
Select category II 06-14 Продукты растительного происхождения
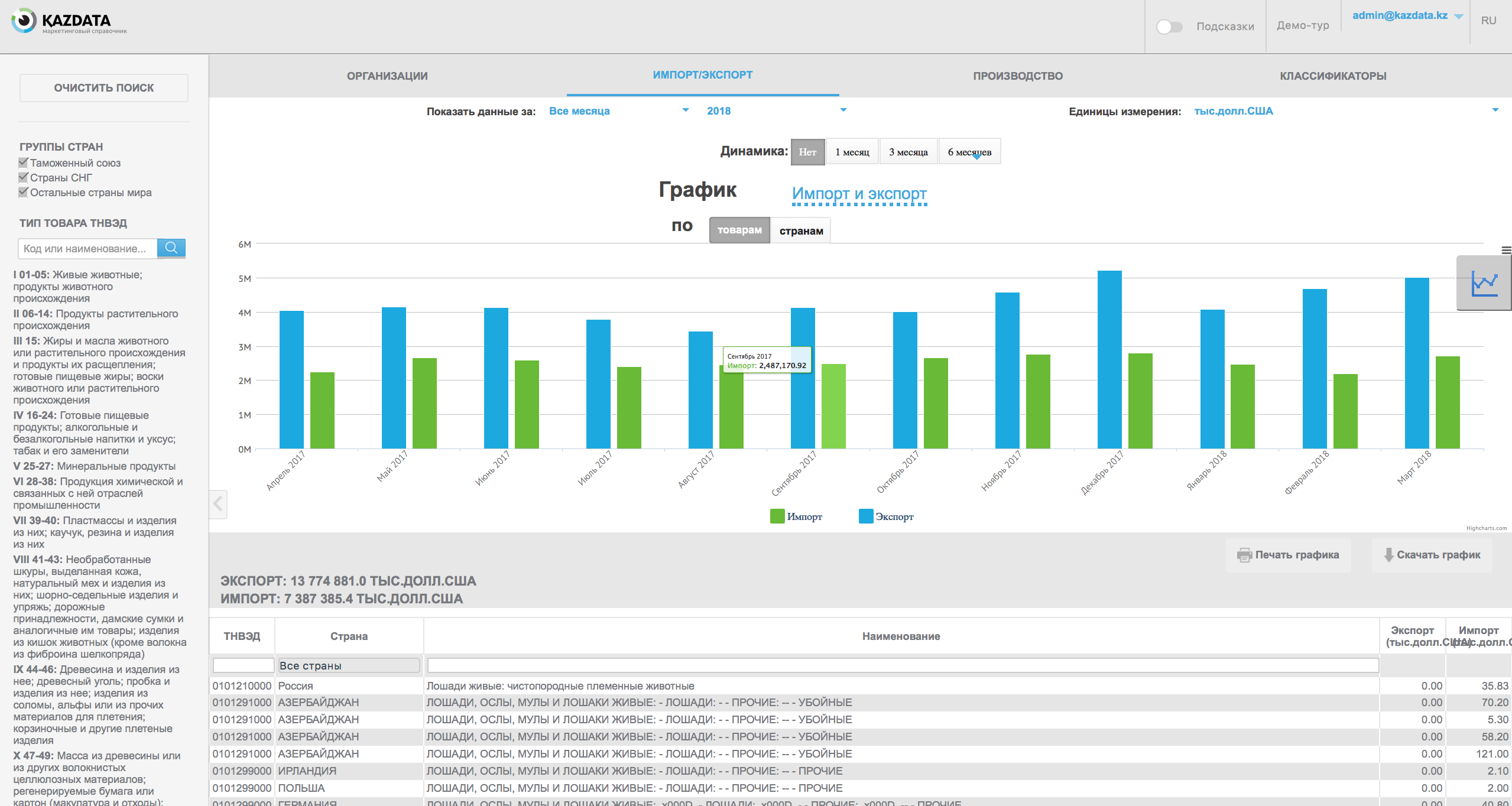click(x=96, y=320)
